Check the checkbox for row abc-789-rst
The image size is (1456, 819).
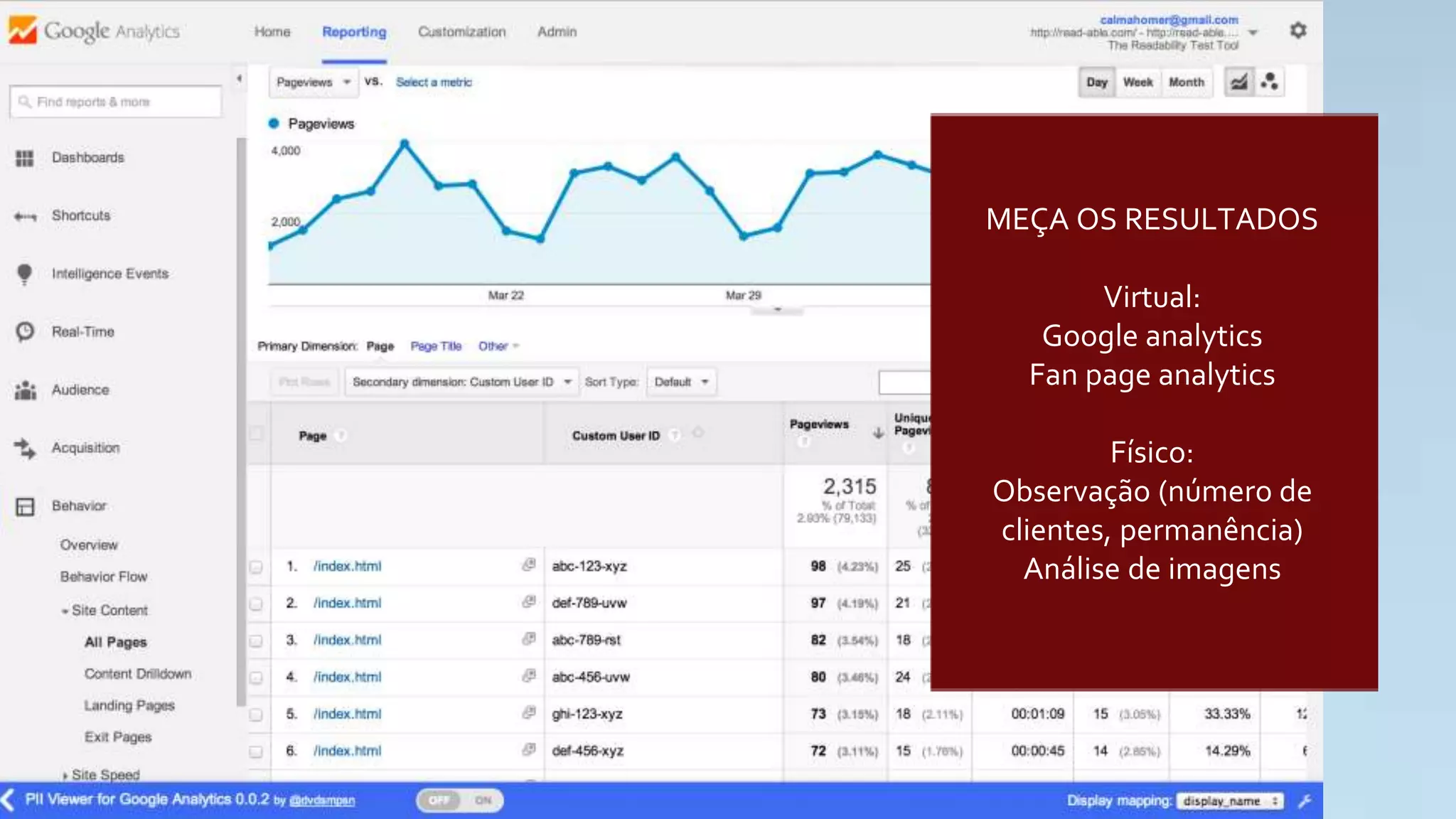(x=256, y=641)
